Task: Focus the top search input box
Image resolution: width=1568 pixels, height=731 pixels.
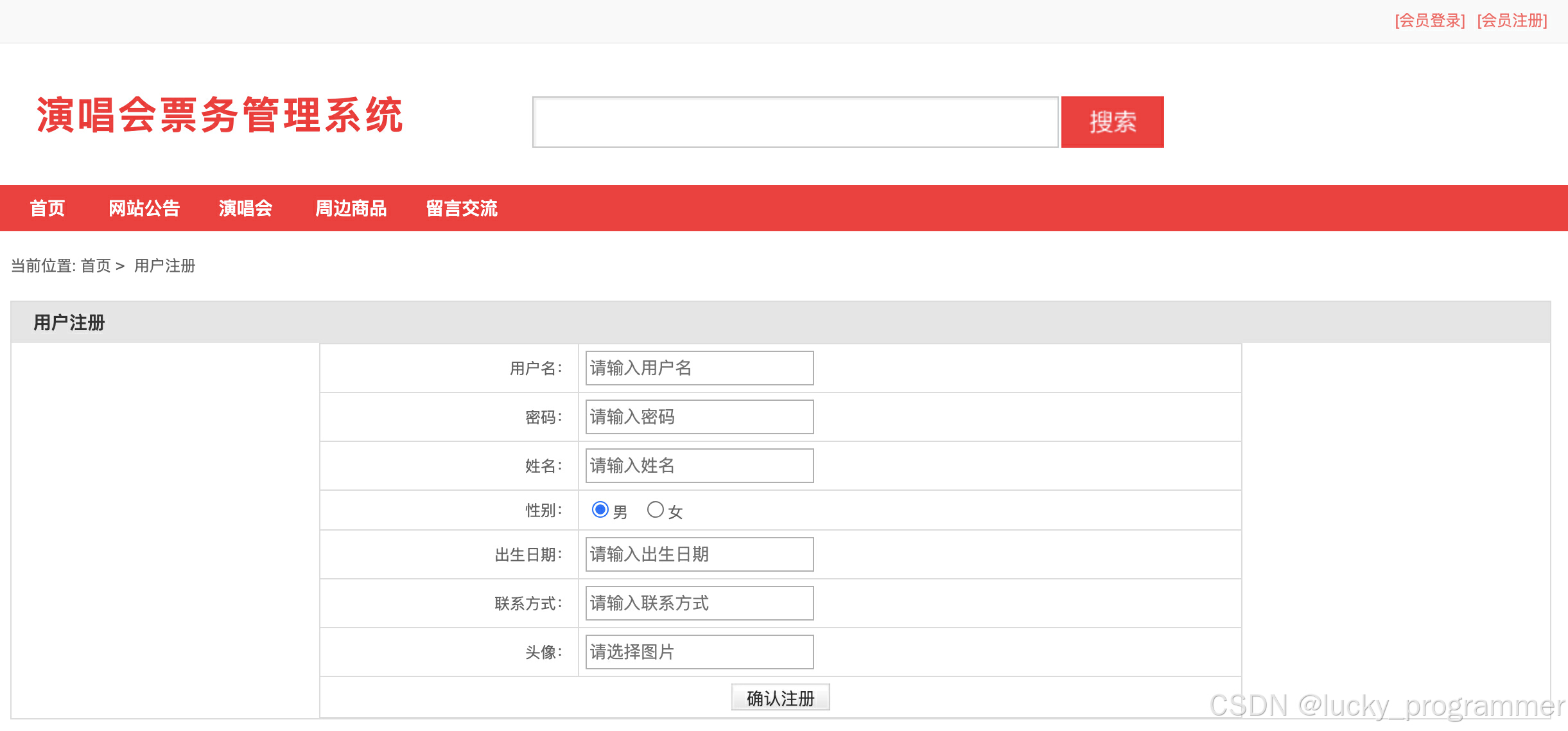Action: tap(795, 122)
